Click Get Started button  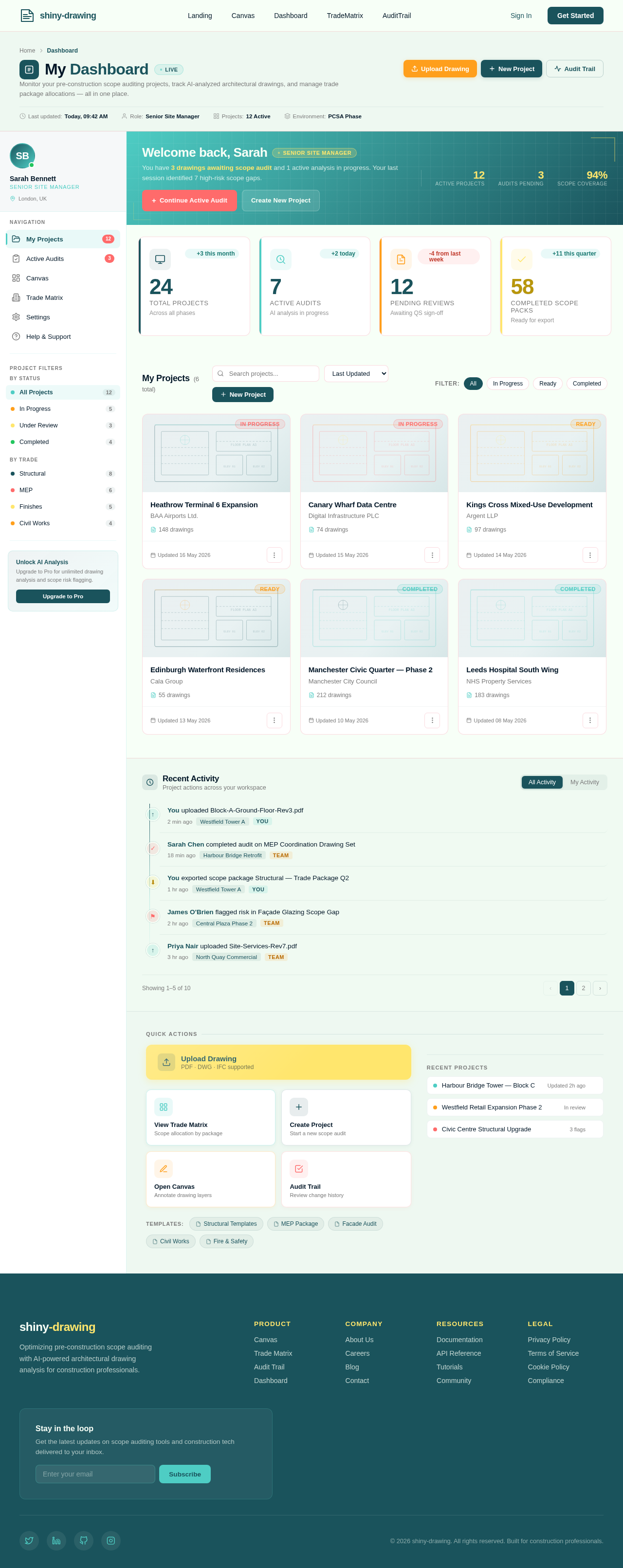575,16
